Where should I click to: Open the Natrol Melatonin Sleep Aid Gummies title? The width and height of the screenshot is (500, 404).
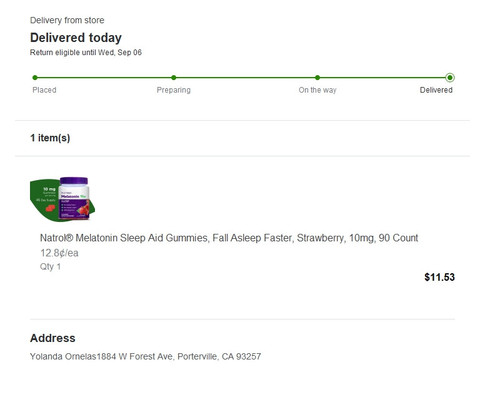click(229, 238)
